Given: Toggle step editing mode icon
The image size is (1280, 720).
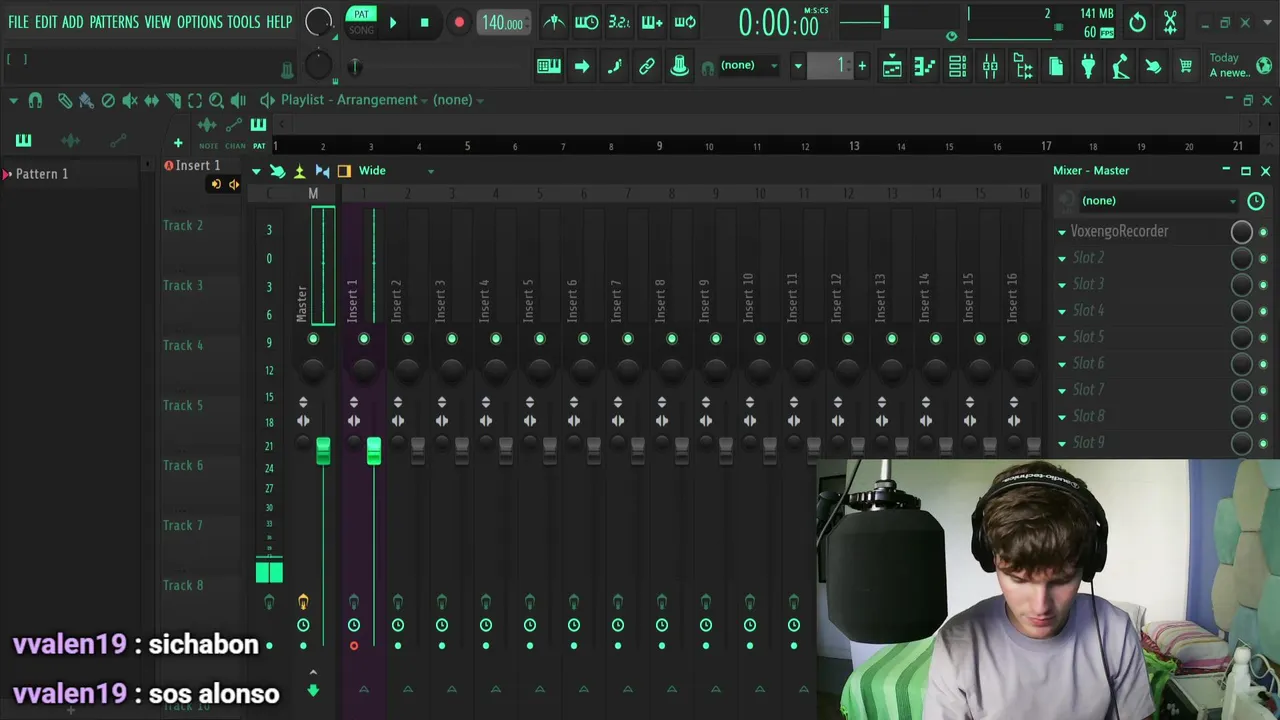Looking at the screenshot, I should pos(614,66).
